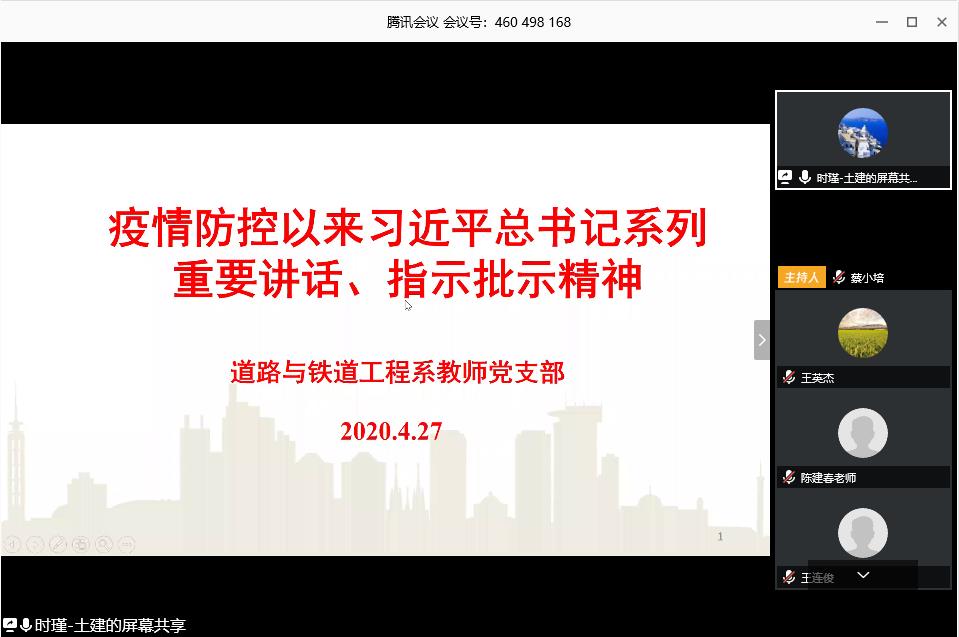Click the 腾讯会议 meeting ID title text

point(477,21)
